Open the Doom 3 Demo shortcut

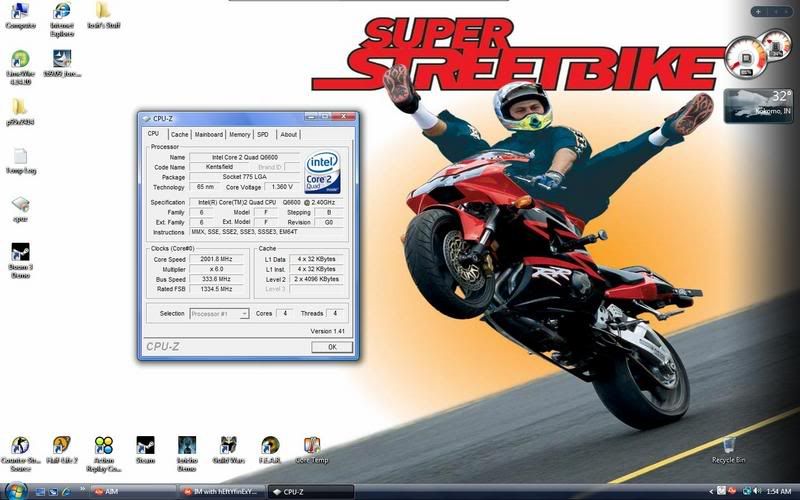20,253
